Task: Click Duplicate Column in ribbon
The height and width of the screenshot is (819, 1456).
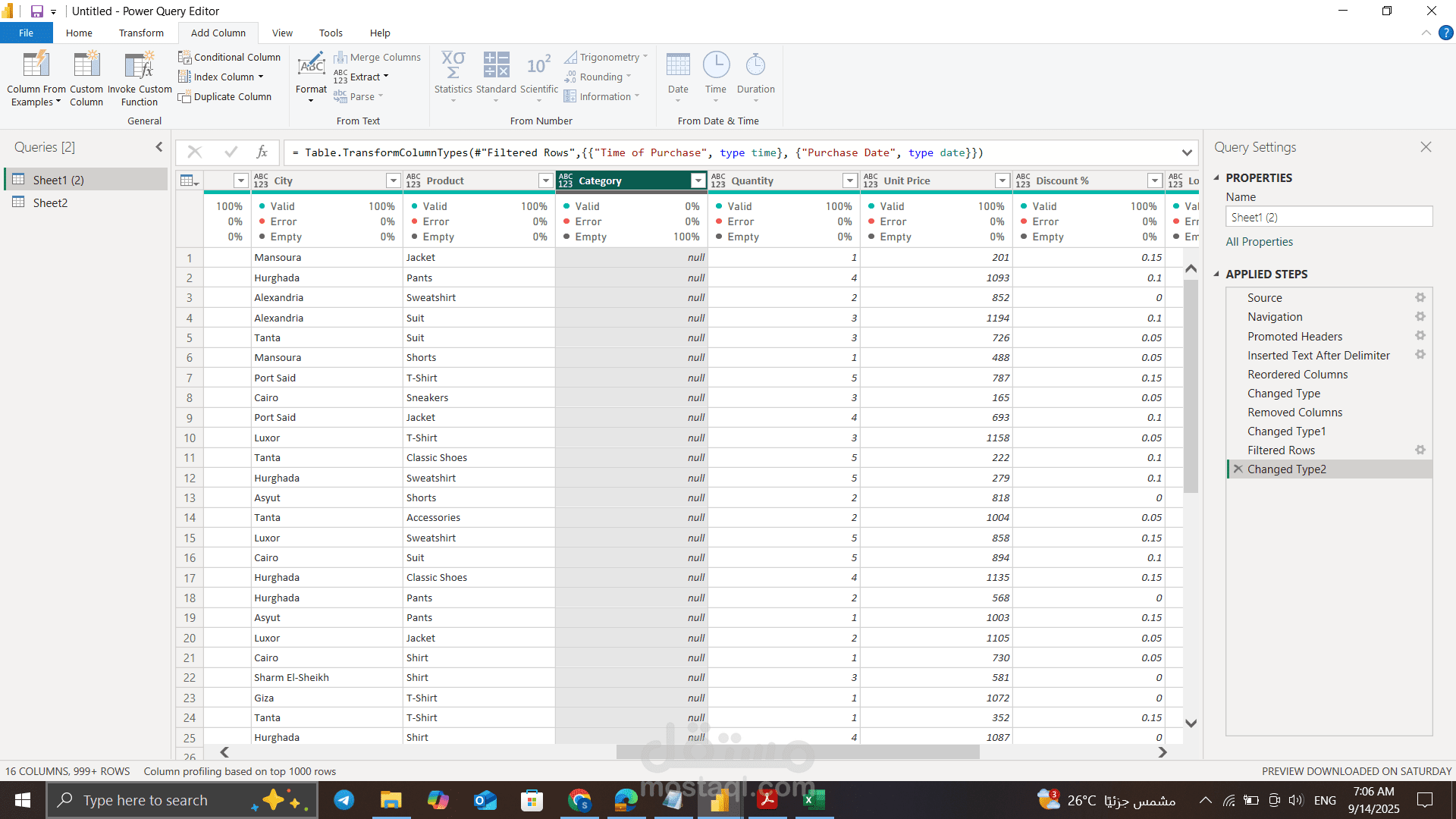Action: 224,97
